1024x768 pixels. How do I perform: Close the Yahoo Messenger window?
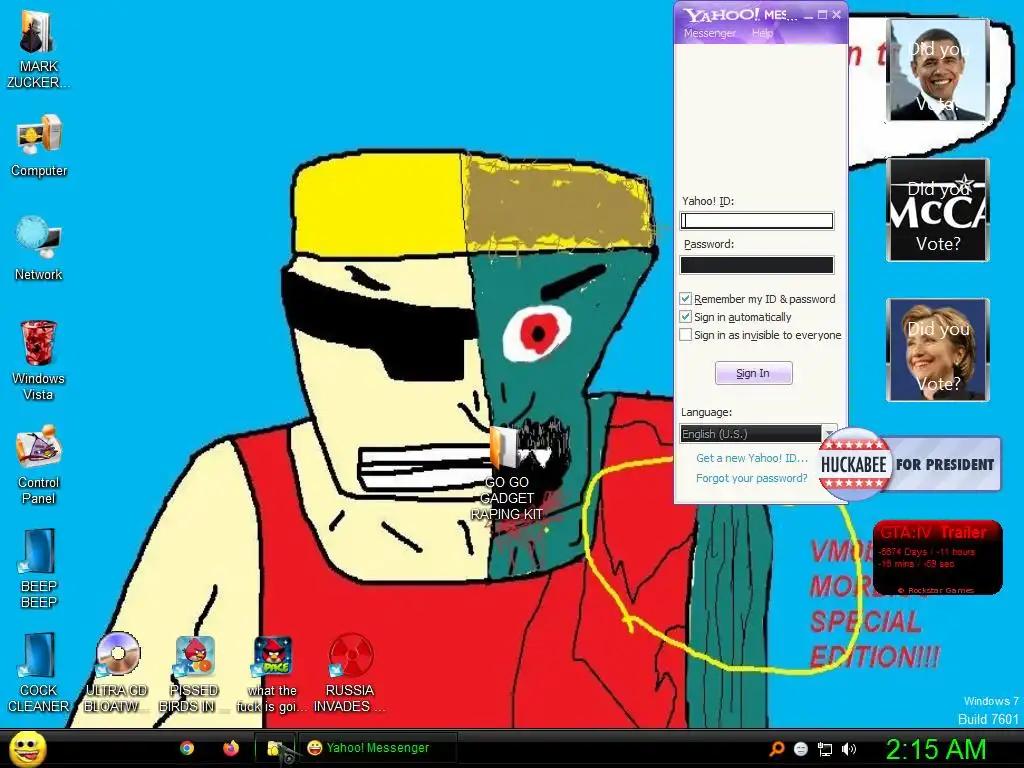(837, 15)
